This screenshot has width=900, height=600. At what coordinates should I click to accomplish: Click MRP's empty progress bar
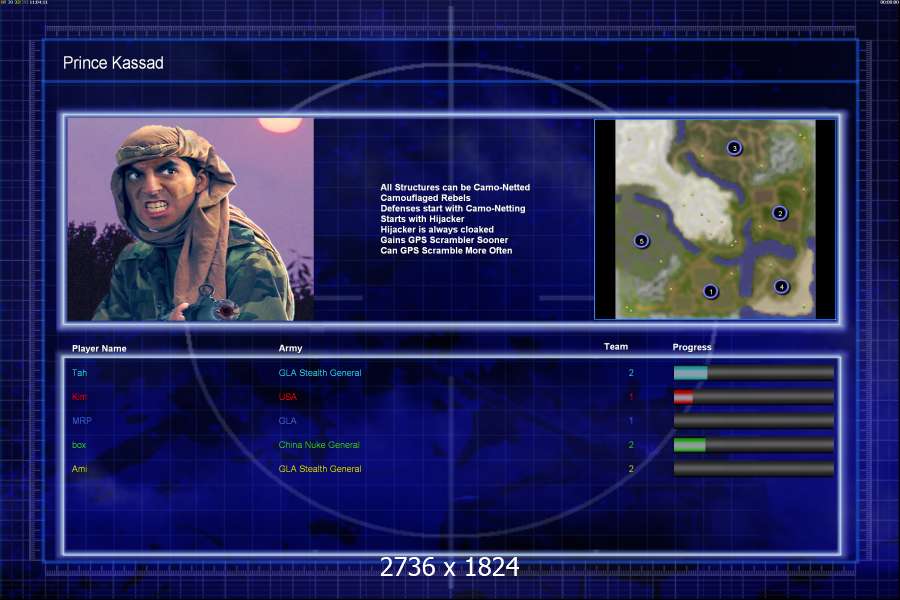pyautogui.click(x=754, y=421)
